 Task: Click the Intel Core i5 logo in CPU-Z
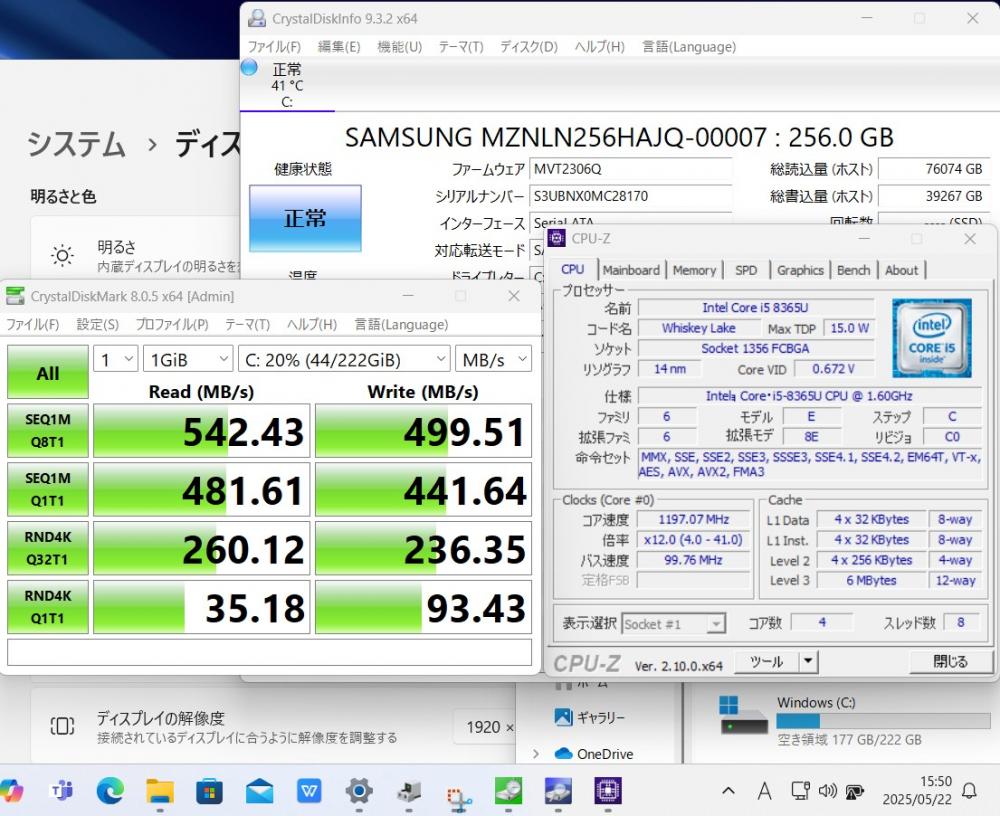[x=932, y=337]
